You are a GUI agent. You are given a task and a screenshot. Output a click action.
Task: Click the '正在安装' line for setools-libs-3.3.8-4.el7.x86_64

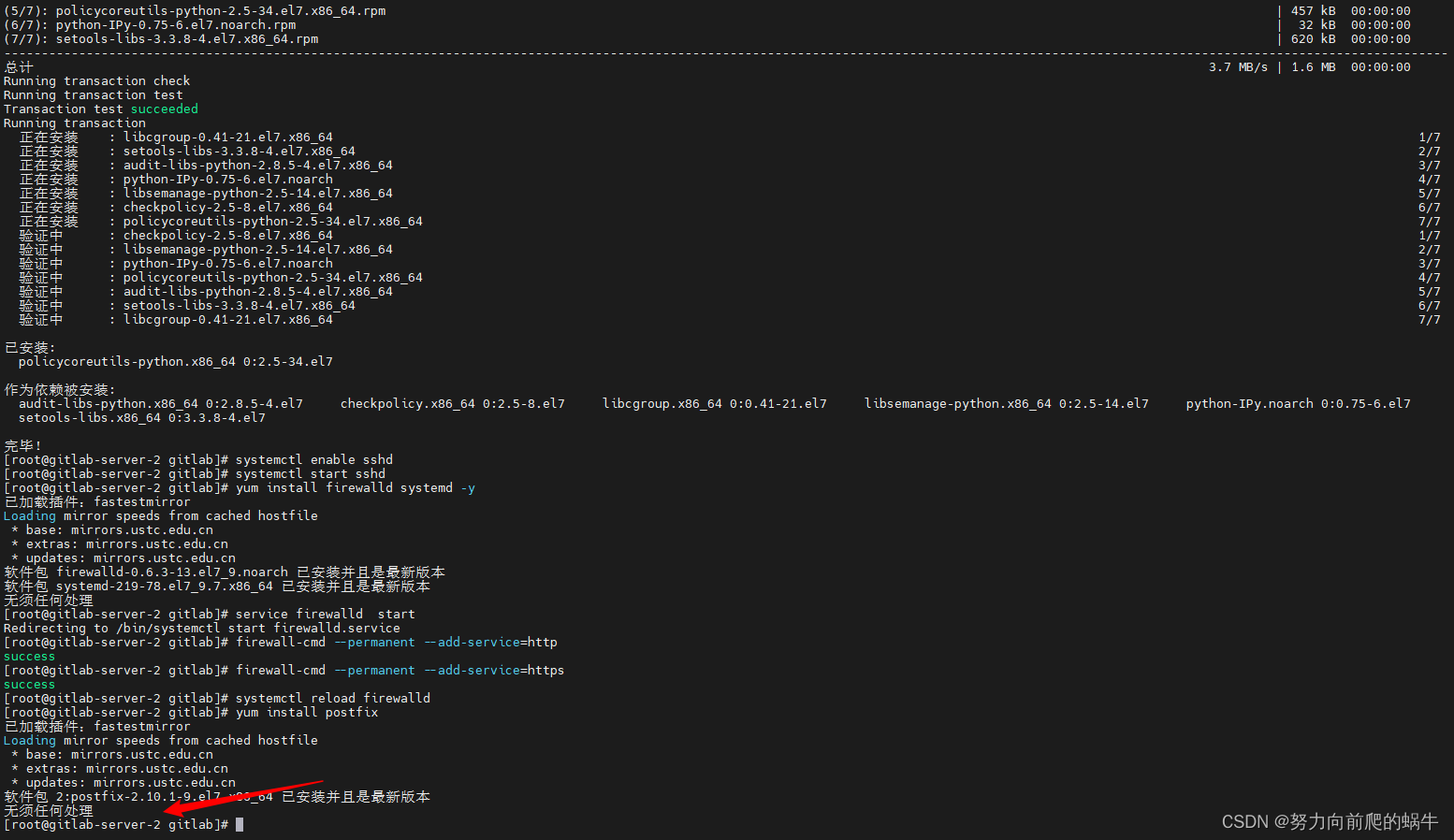[x=187, y=152]
